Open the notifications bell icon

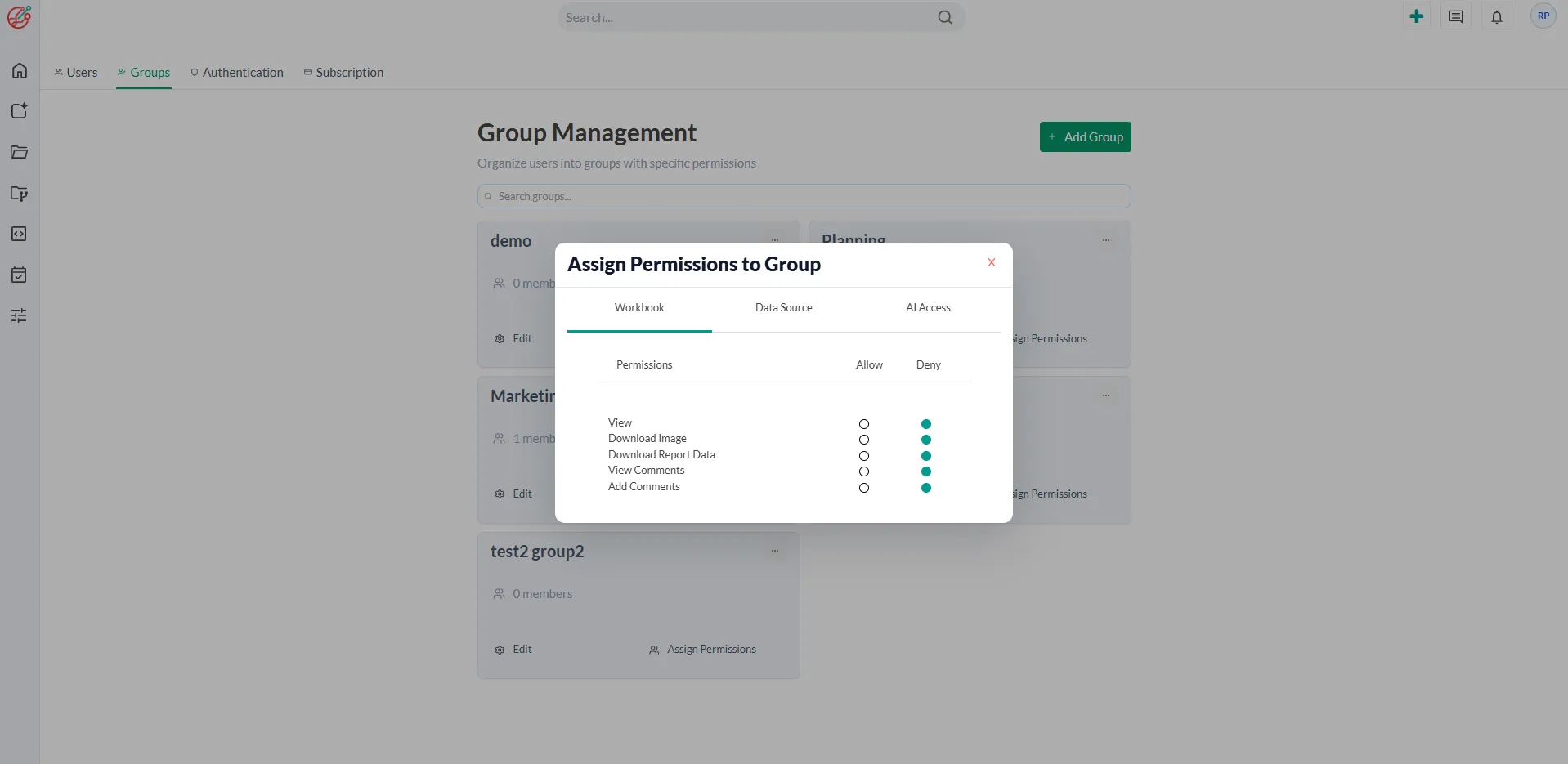click(1497, 16)
